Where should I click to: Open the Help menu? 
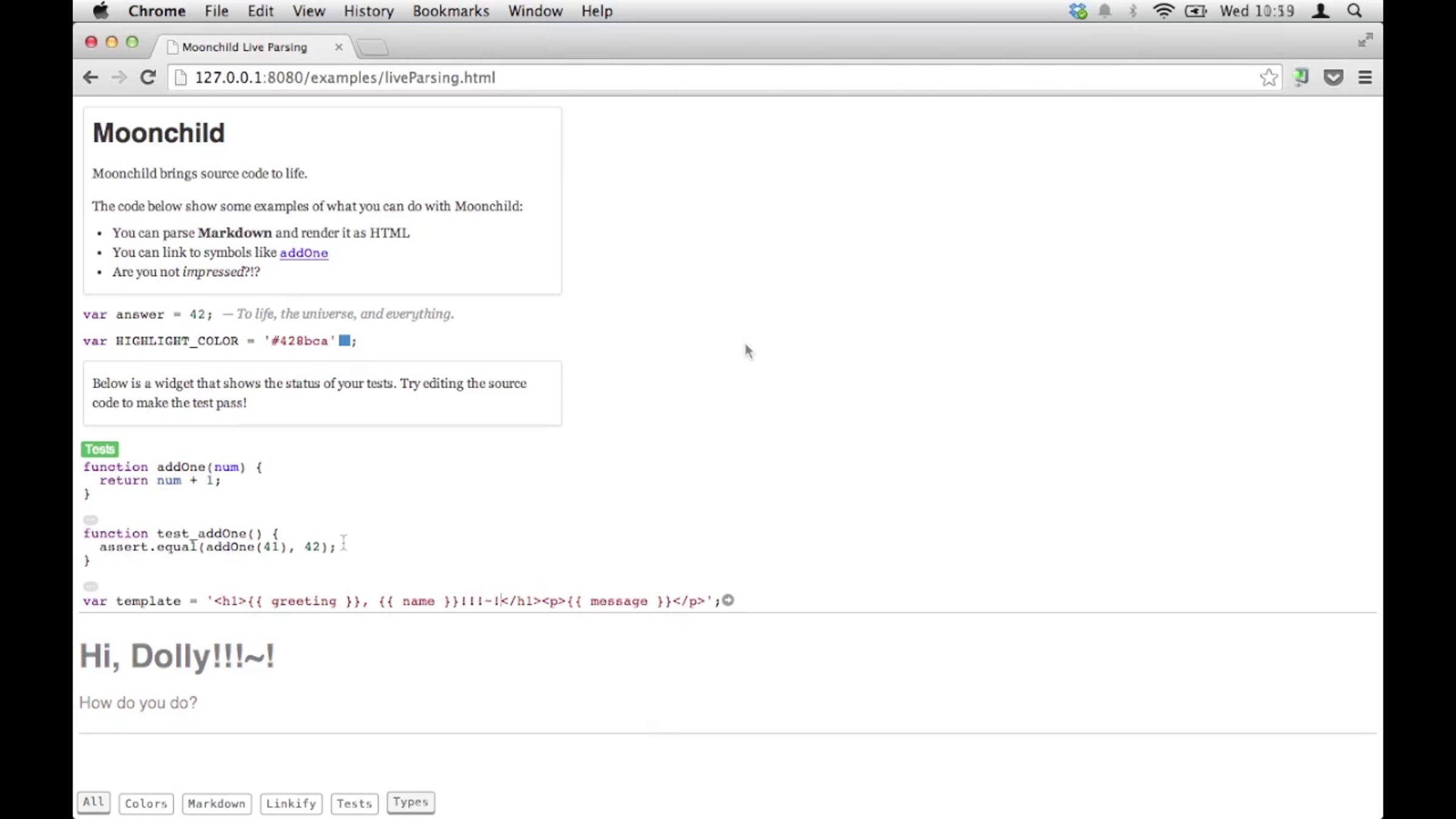(x=597, y=11)
